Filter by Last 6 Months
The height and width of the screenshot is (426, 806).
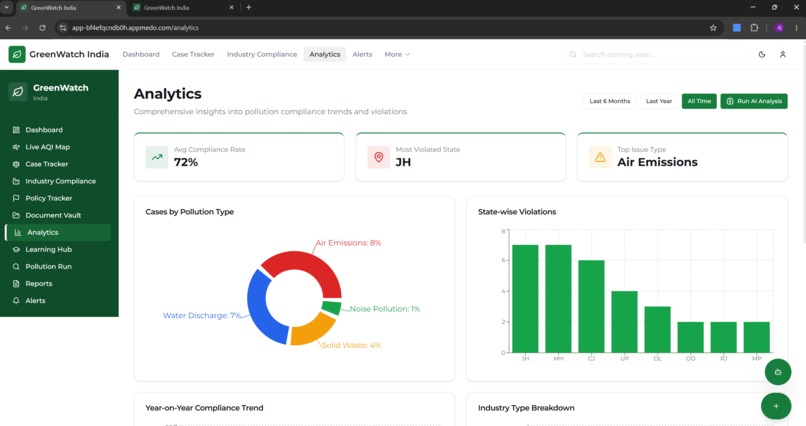pyautogui.click(x=610, y=101)
